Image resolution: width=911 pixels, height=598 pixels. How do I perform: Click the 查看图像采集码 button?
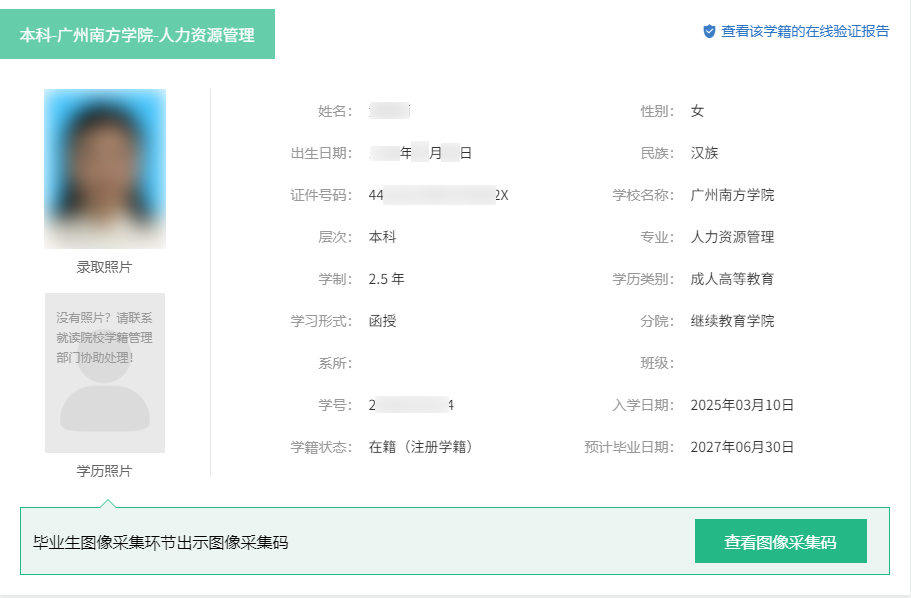pyautogui.click(x=780, y=541)
